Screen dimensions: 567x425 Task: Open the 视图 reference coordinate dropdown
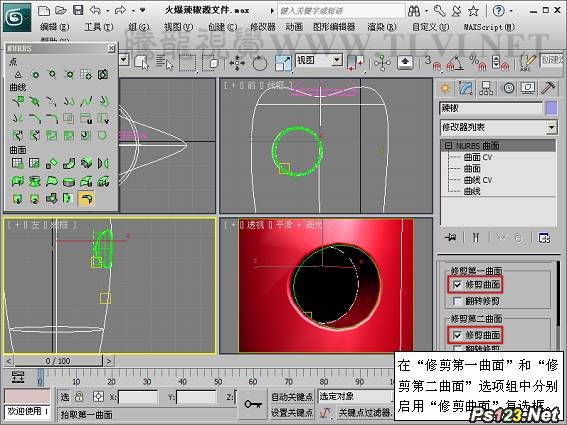(x=337, y=60)
